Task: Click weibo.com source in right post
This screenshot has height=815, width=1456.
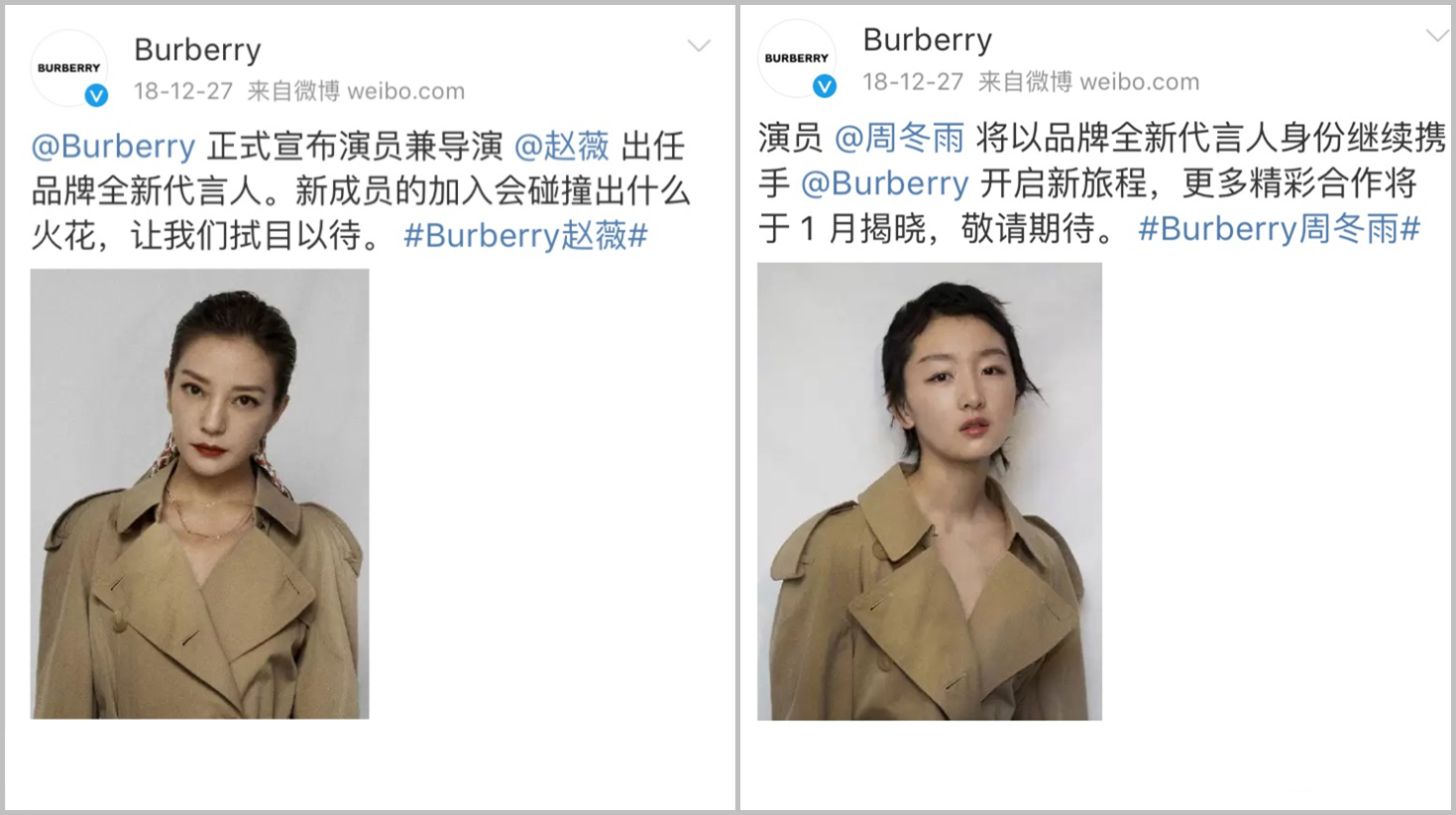Action: coord(1139,81)
